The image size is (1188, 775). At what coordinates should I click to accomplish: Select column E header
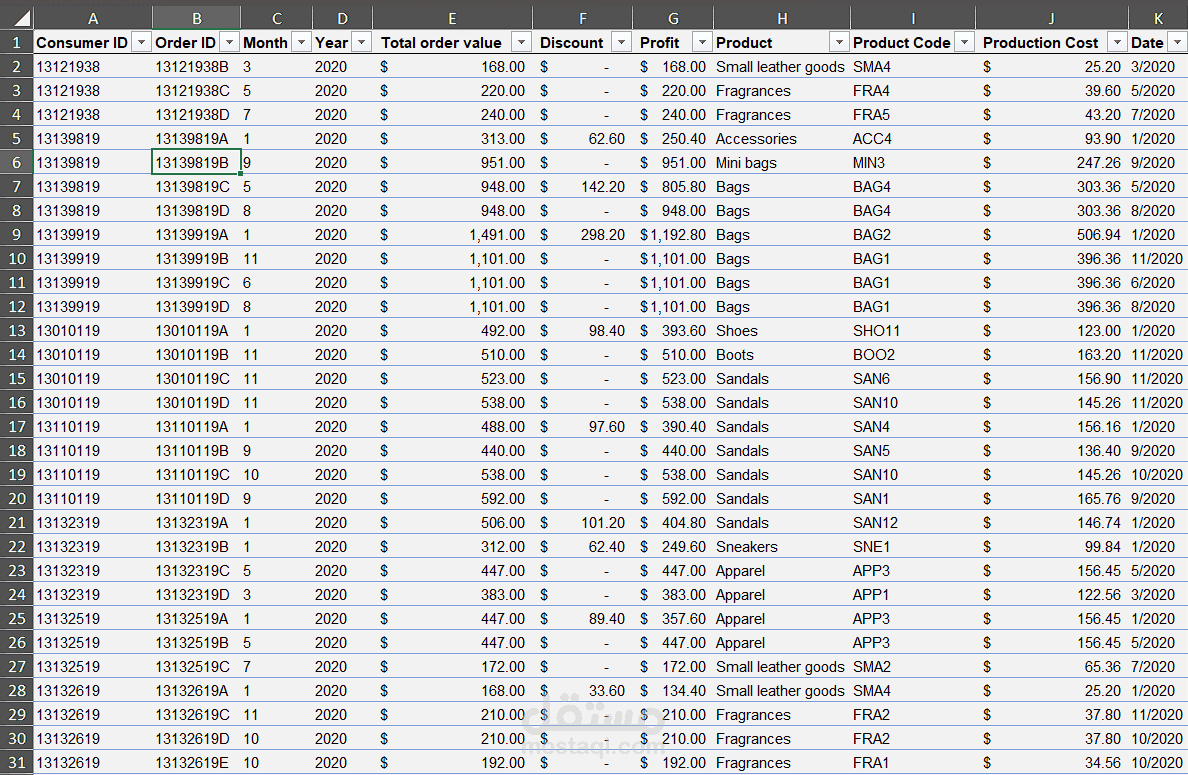point(452,18)
